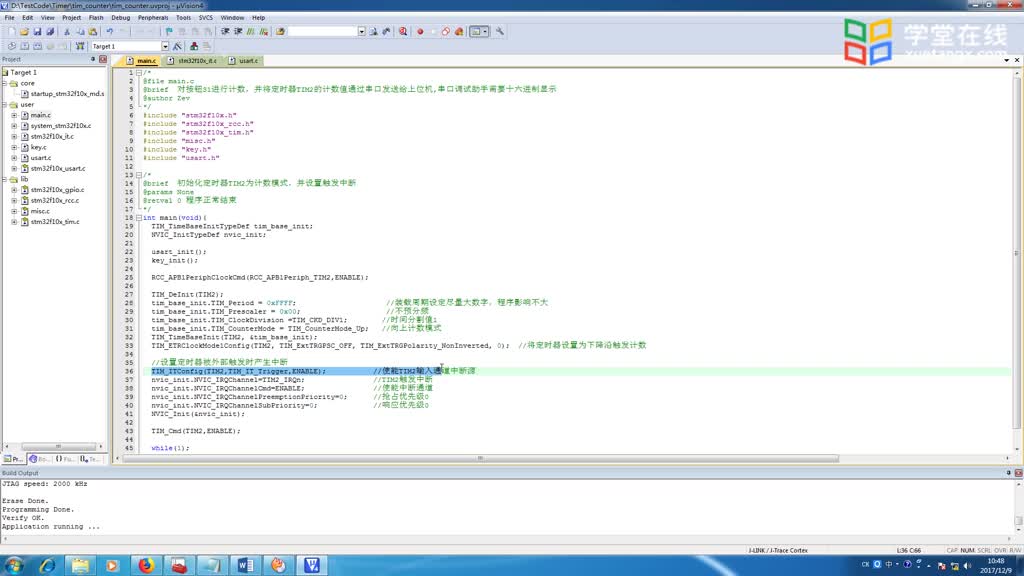Open Microsoft Word from the taskbar
Screen dimensions: 1024x576
246,565
